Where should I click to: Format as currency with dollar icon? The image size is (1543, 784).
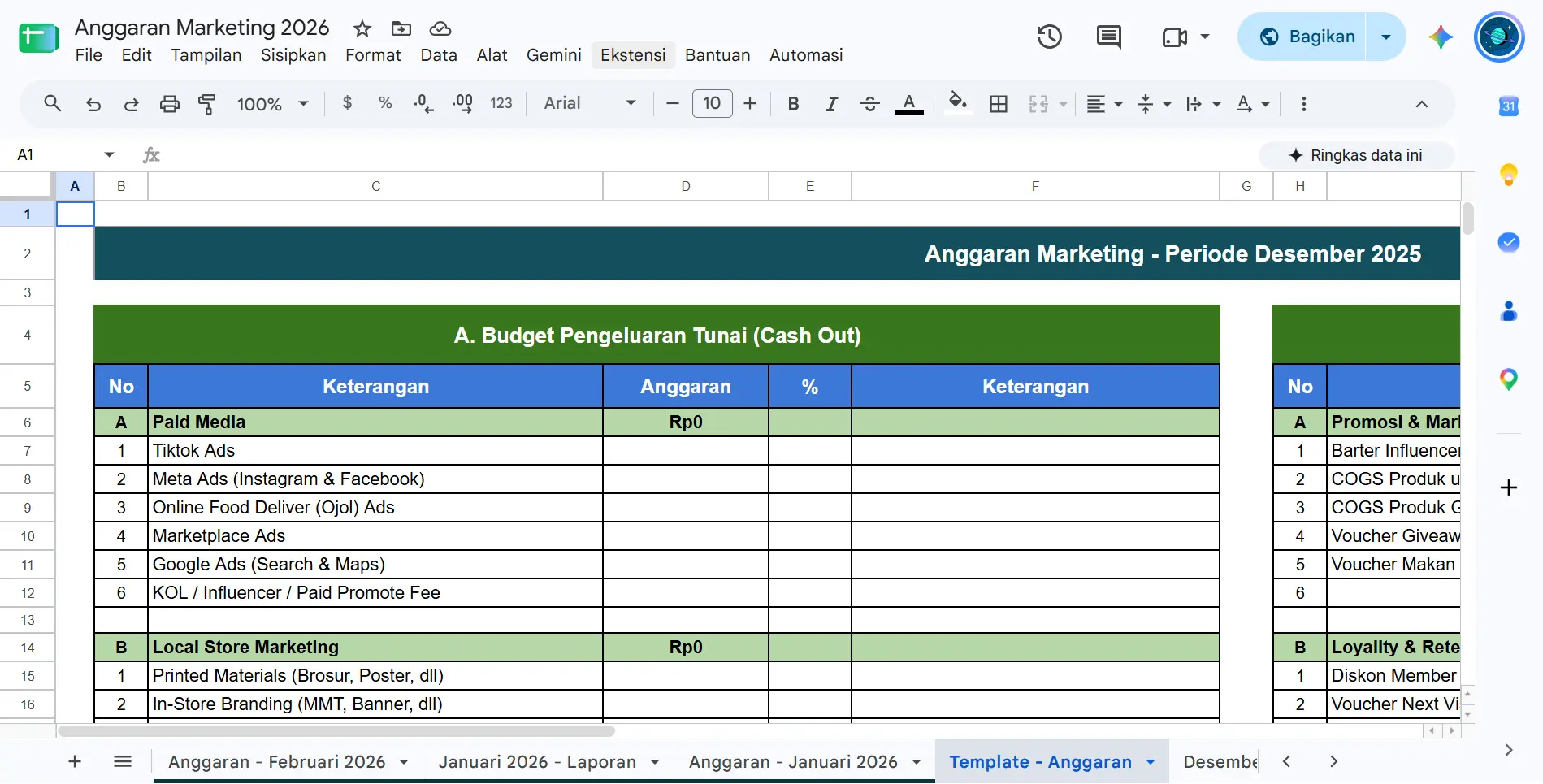tap(348, 103)
